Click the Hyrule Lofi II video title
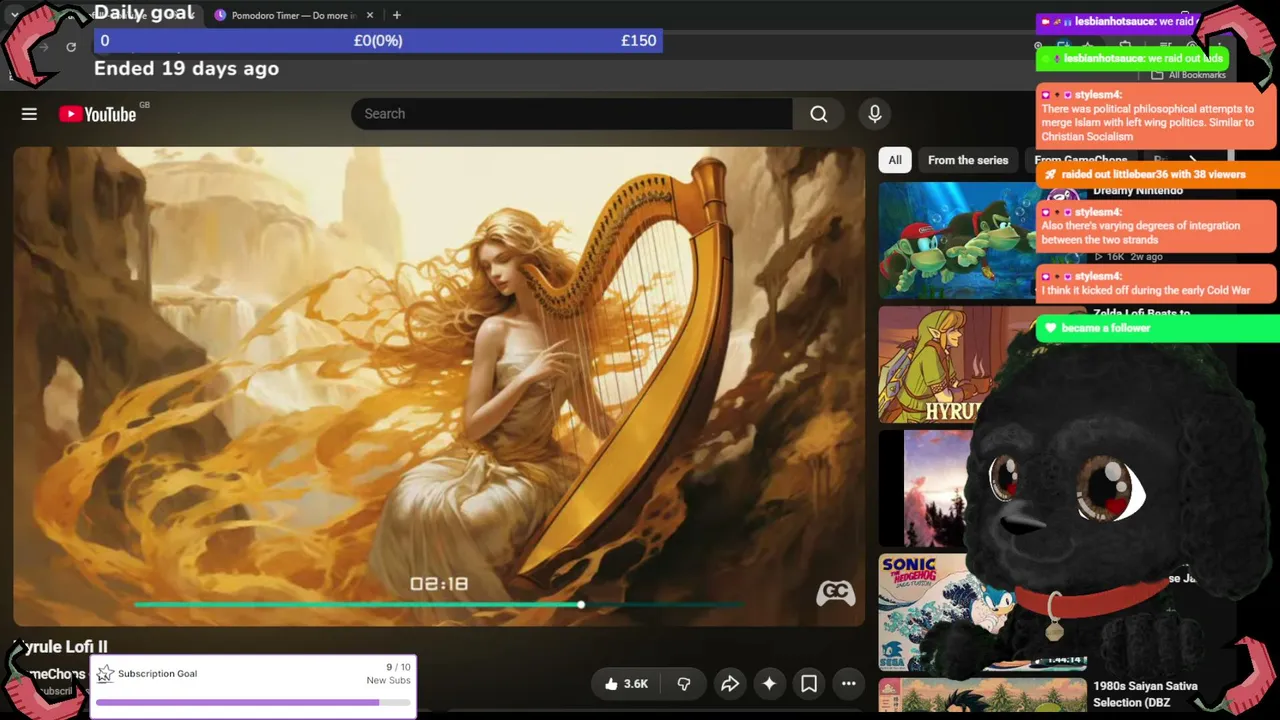 tap(60, 647)
